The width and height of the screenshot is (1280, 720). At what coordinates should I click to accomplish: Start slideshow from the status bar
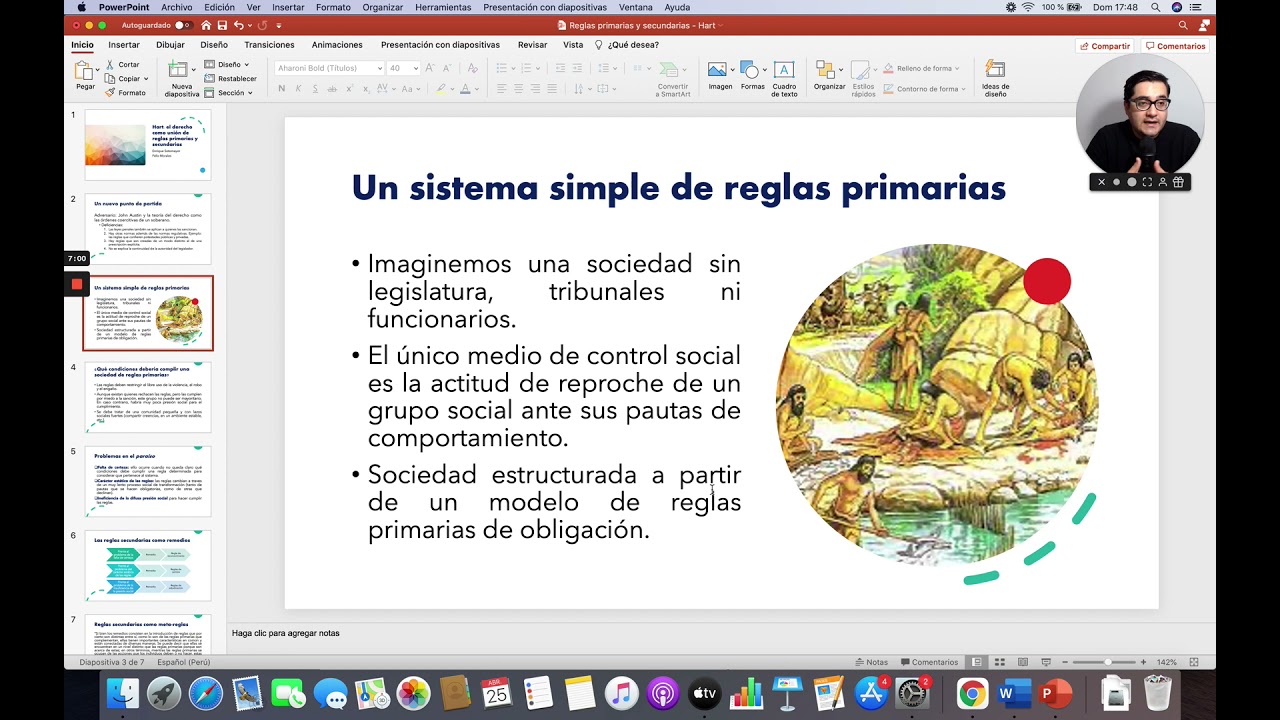(1046, 662)
